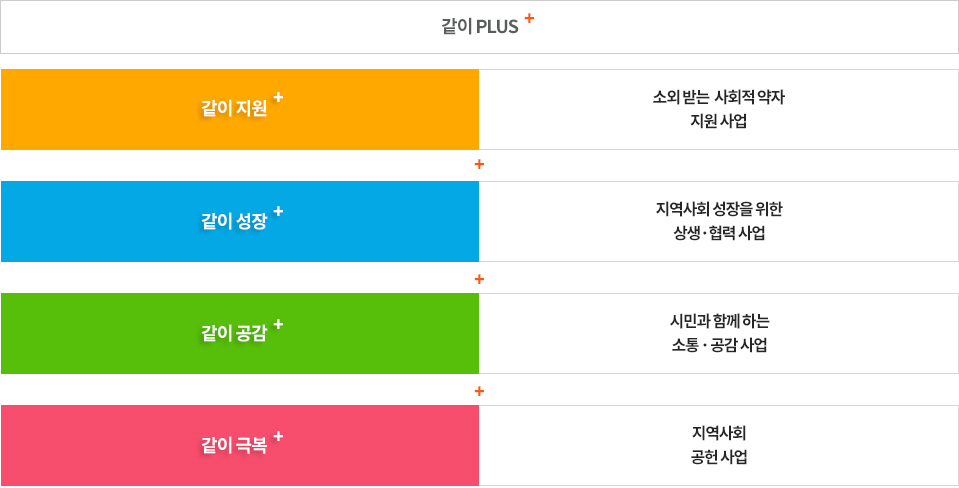
Task: Open the 시민과 함께 하는 소통·공감 사업 description
Action: coord(718,333)
